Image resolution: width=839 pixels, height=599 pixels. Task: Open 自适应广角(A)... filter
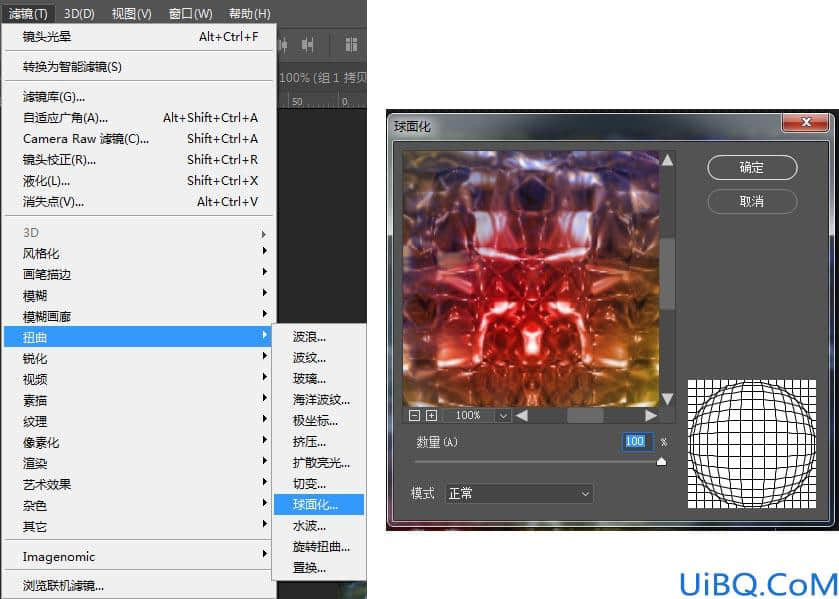click(x=140, y=118)
